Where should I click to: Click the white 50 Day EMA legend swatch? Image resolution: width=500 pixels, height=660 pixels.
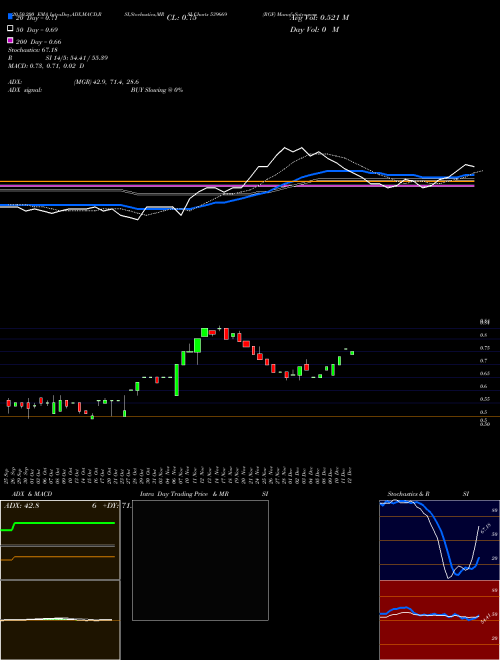pos(10,29)
